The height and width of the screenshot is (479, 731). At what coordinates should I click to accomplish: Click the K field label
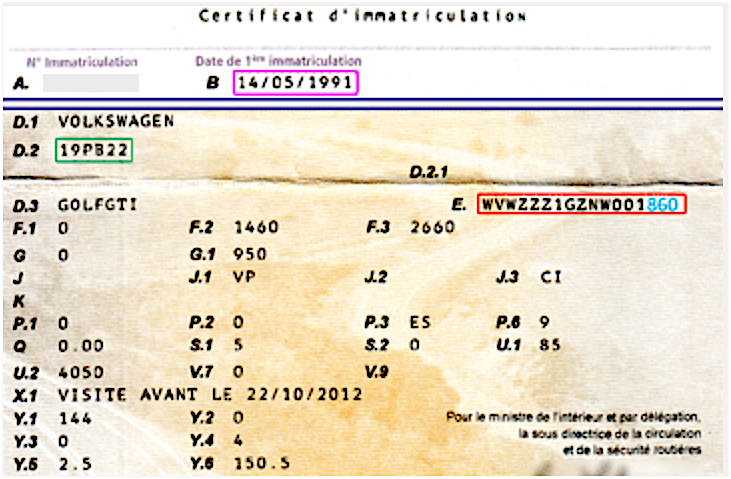tap(19, 301)
